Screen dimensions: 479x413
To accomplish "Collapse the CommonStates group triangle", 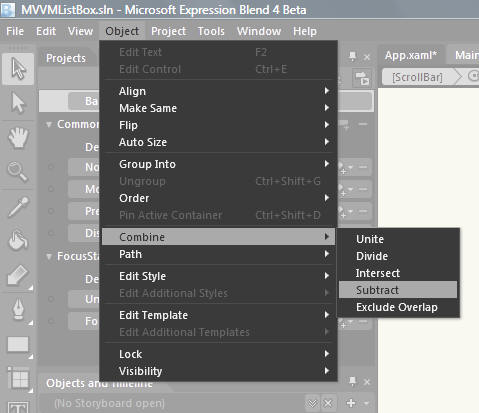I will (x=49, y=125).
